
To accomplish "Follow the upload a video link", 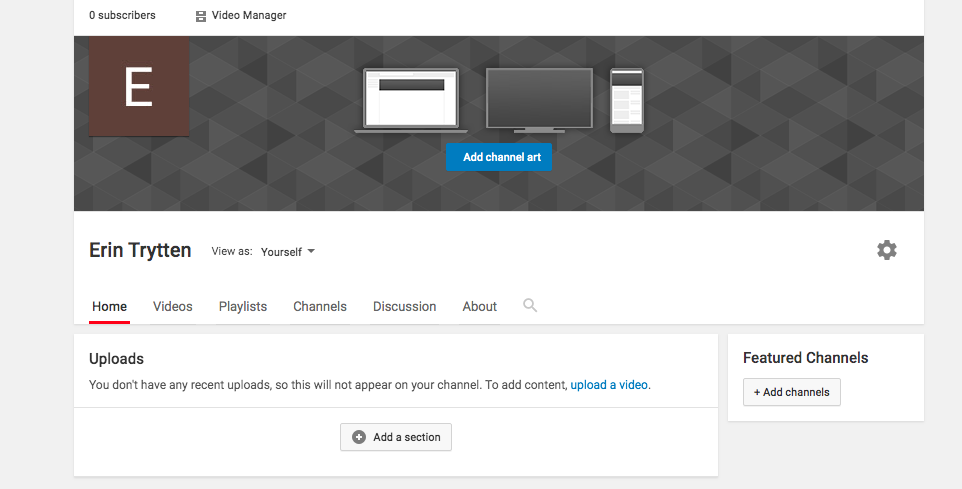I will pyautogui.click(x=609, y=385).
